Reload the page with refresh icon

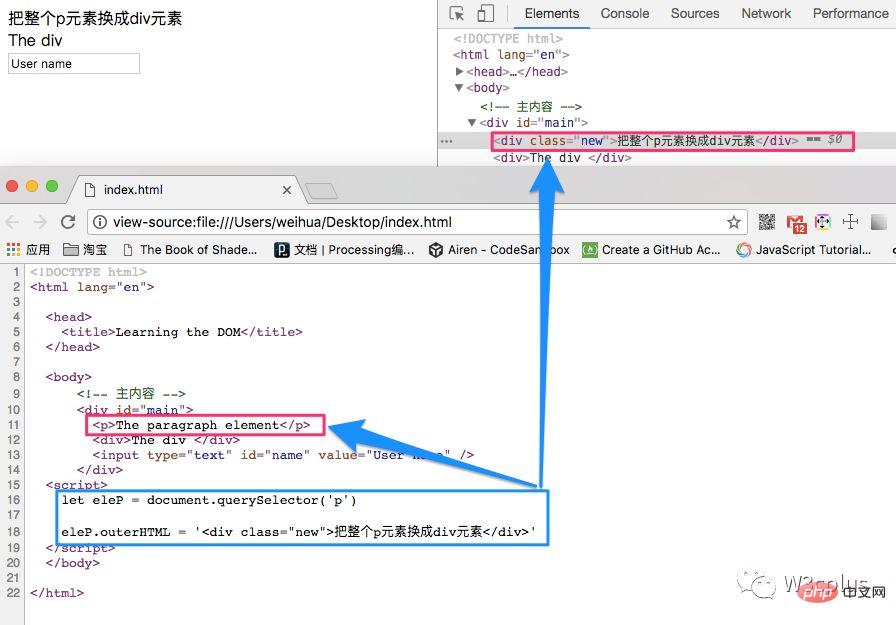click(x=69, y=222)
